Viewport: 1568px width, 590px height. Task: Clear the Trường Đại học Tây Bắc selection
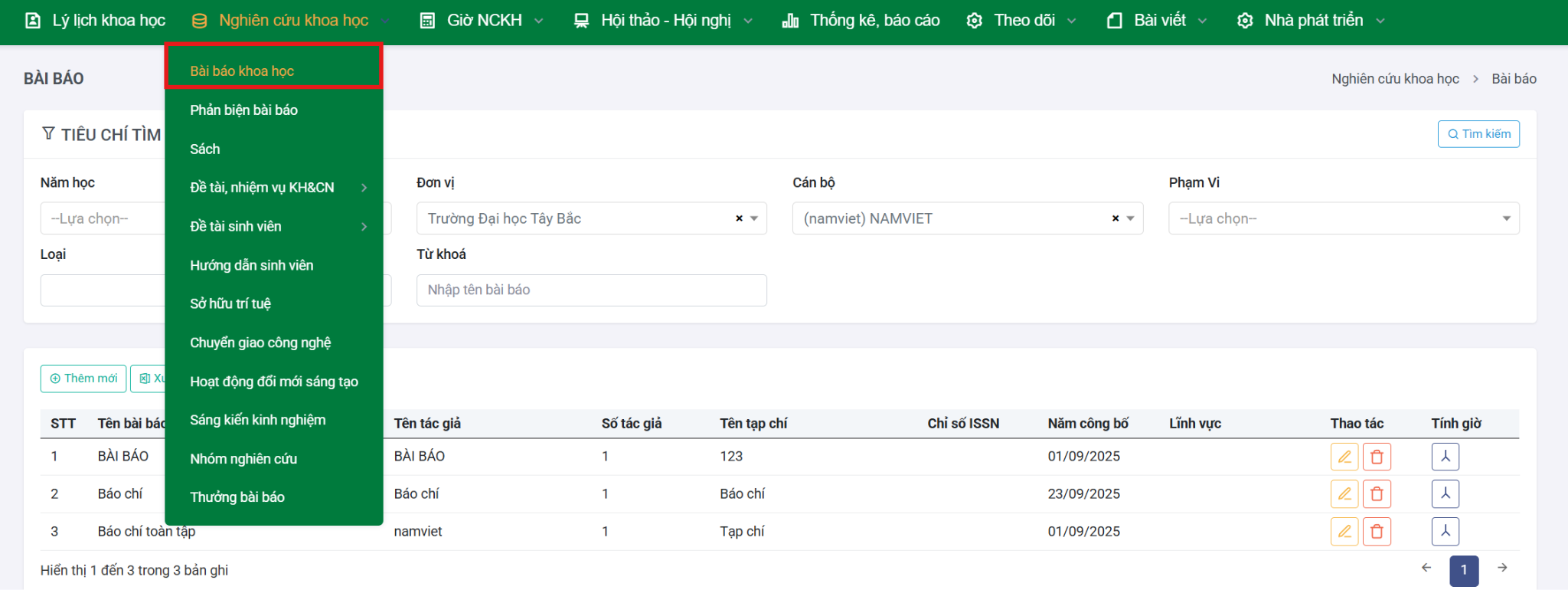[739, 218]
